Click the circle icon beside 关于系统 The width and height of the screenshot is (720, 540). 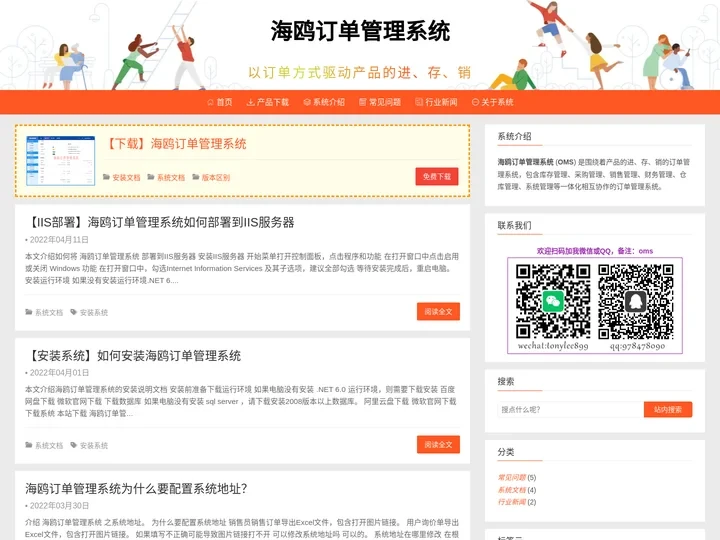[x=475, y=102]
